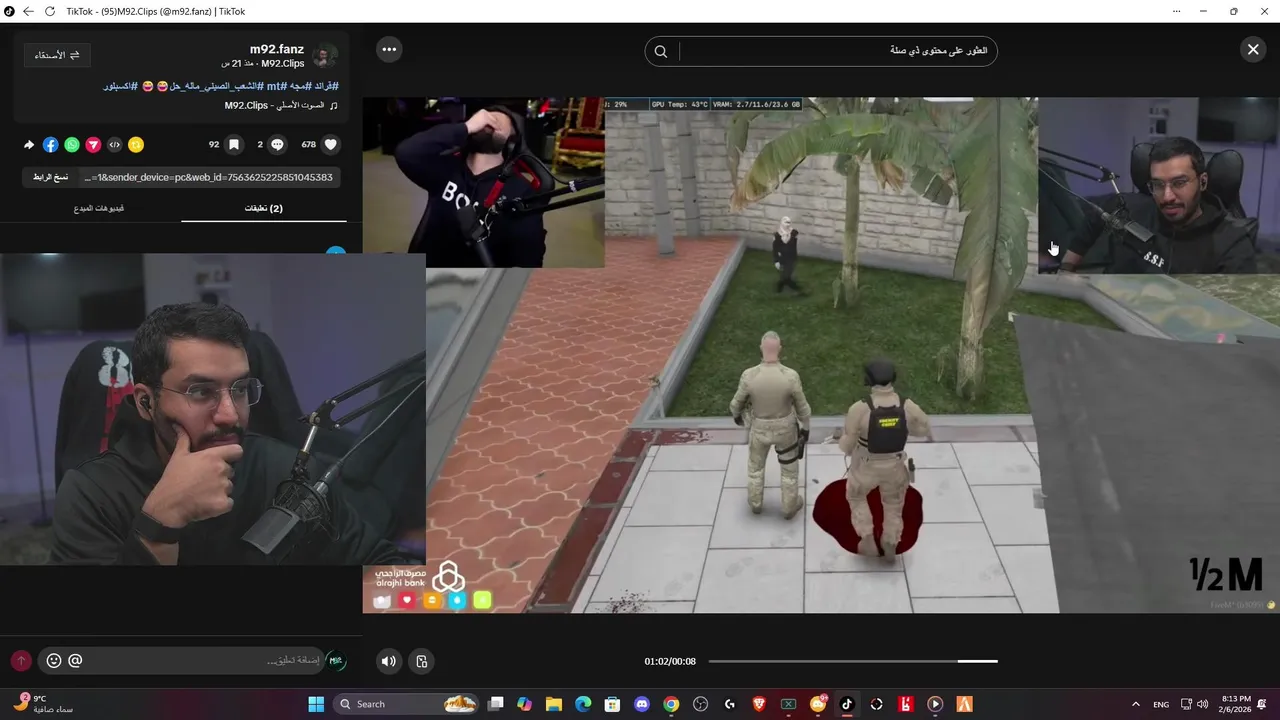Go back with the title bar arrow
Image resolution: width=1280 pixels, height=720 pixels.
coord(28,11)
